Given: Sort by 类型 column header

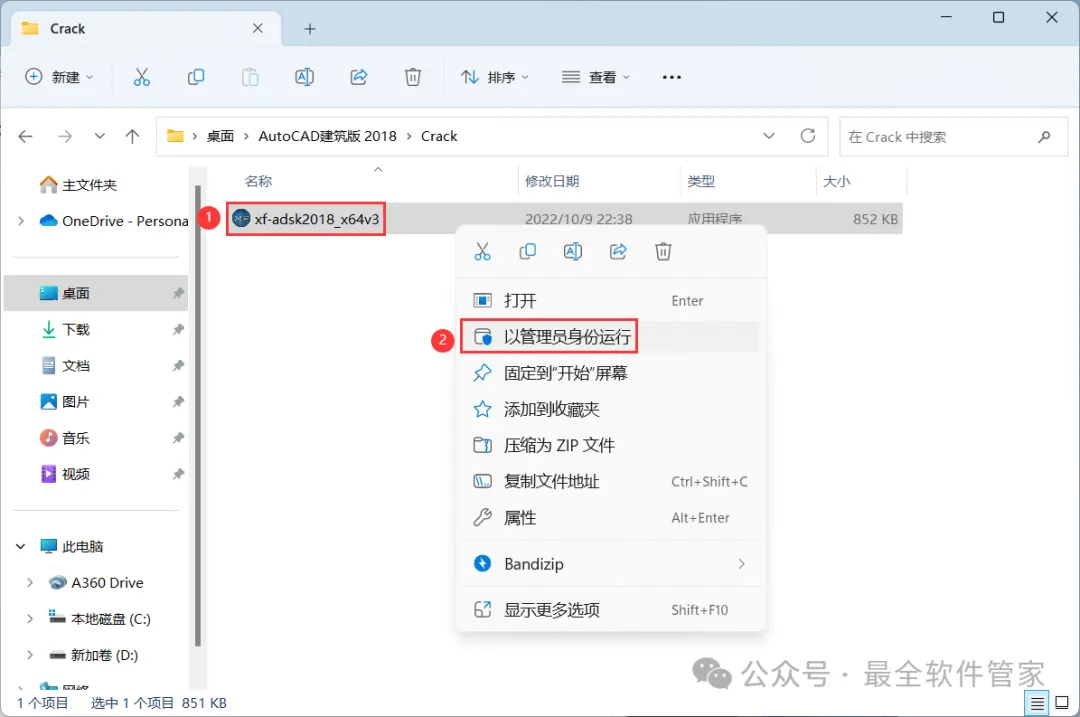Looking at the screenshot, I should pyautogui.click(x=700, y=181).
